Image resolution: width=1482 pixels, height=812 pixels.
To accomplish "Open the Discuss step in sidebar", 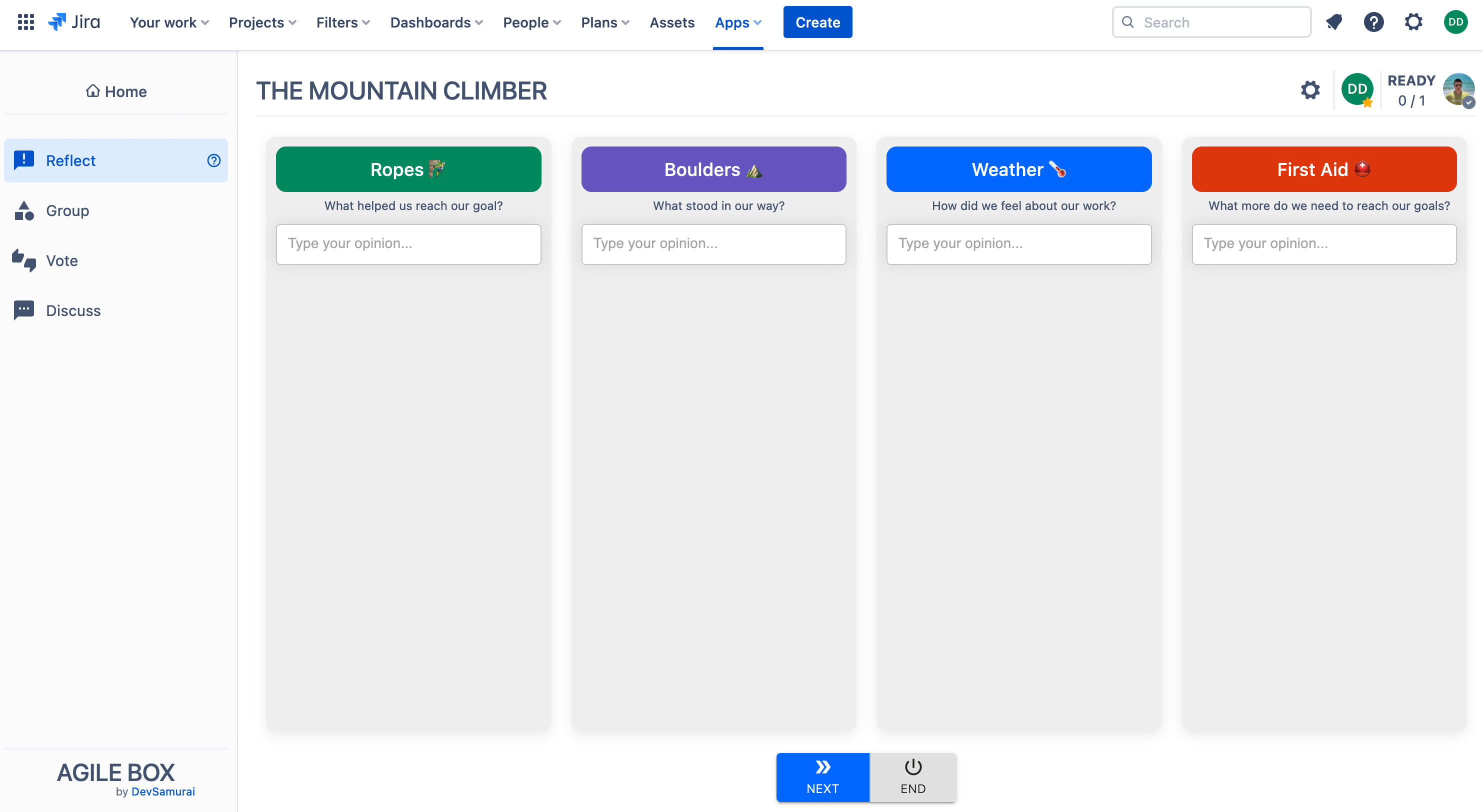I will [73, 311].
